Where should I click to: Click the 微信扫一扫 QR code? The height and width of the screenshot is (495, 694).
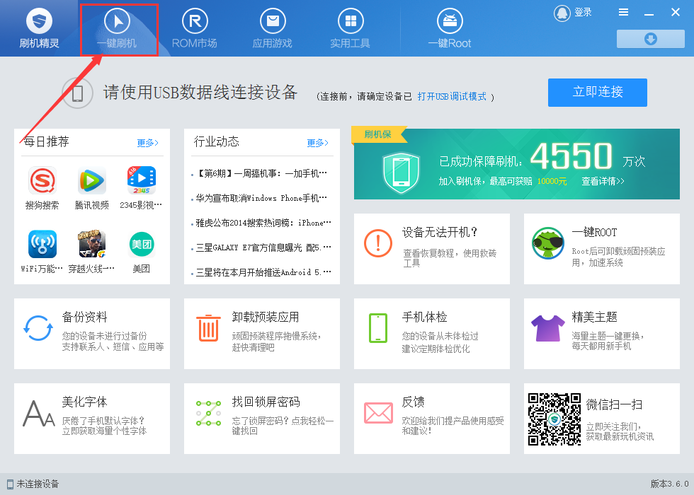(x=554, y=418)
